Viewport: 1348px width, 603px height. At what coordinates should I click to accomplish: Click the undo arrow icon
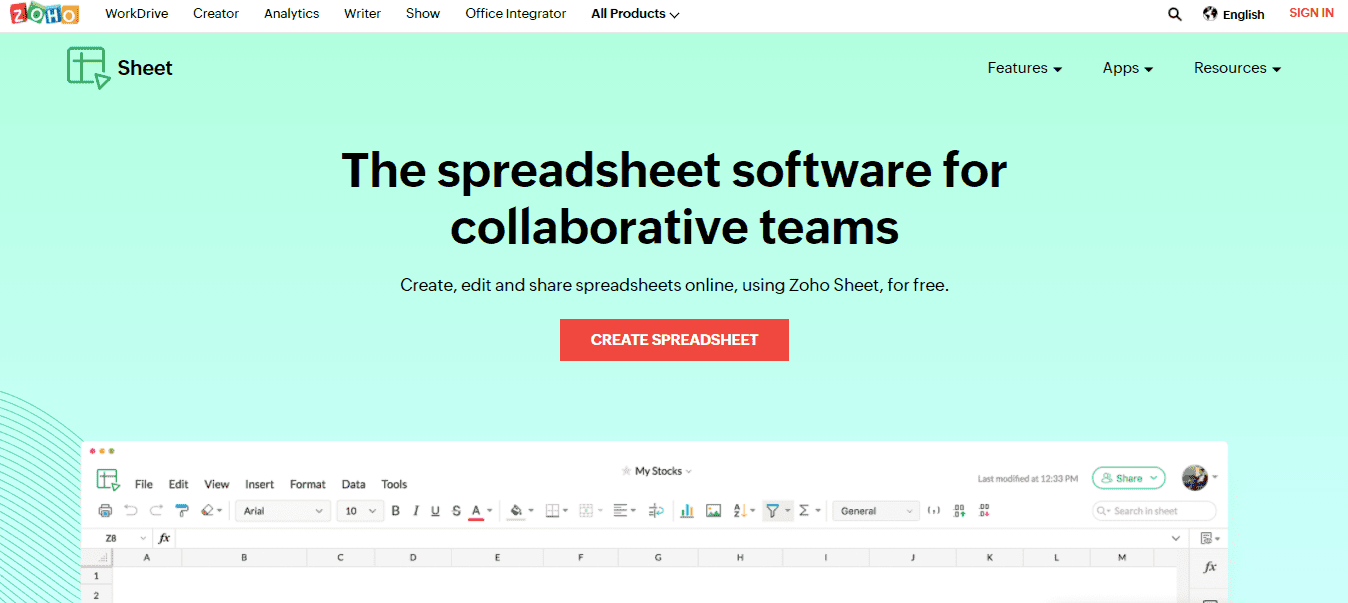point(131,511)
